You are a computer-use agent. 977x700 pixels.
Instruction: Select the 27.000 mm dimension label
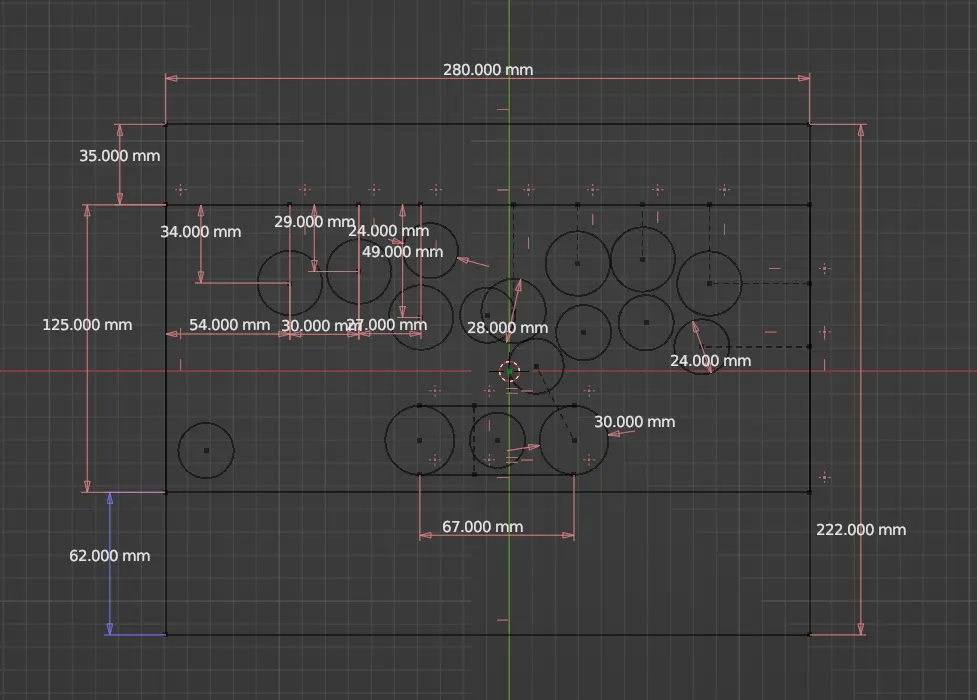[x=388, y=325]
